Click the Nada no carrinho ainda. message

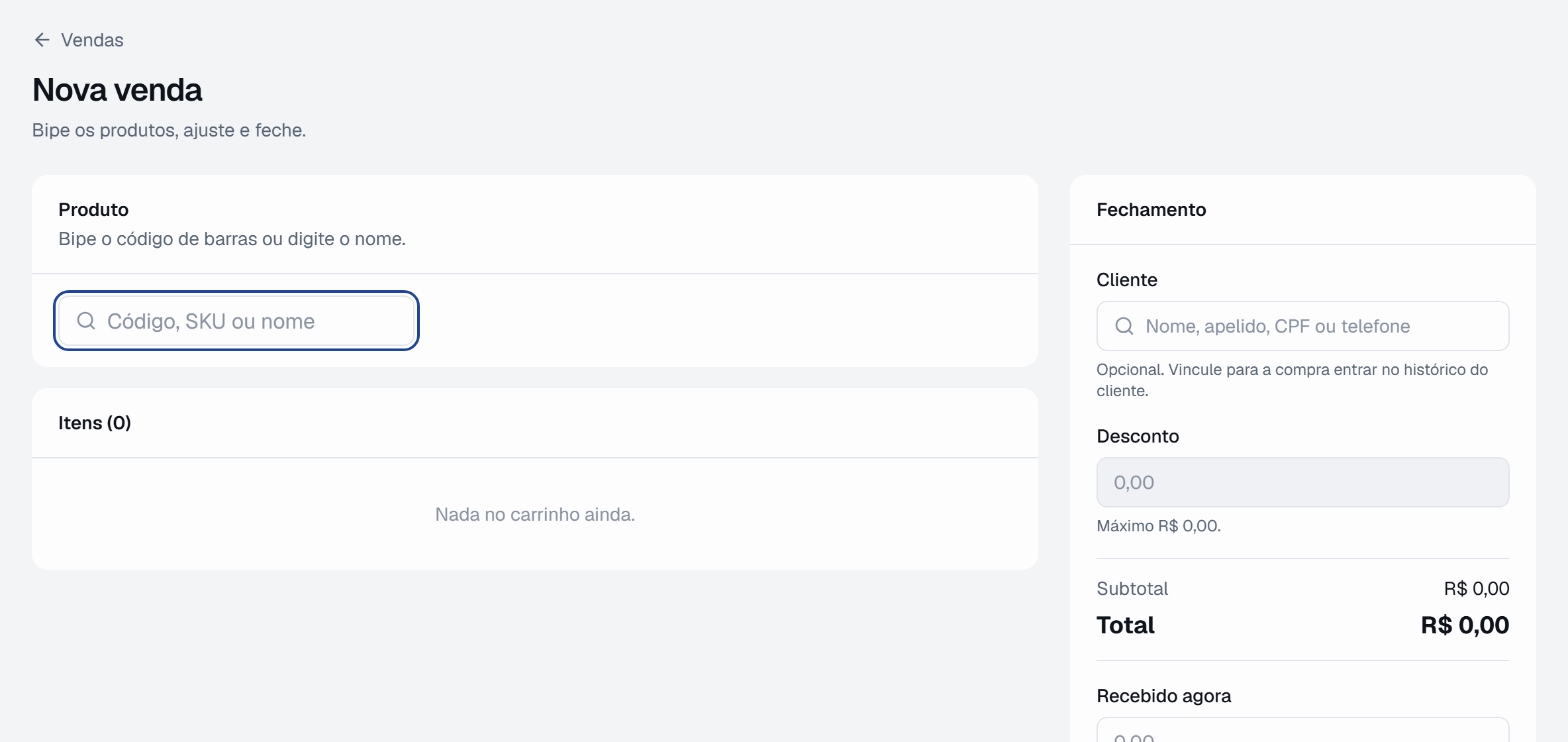pos(535,515)
